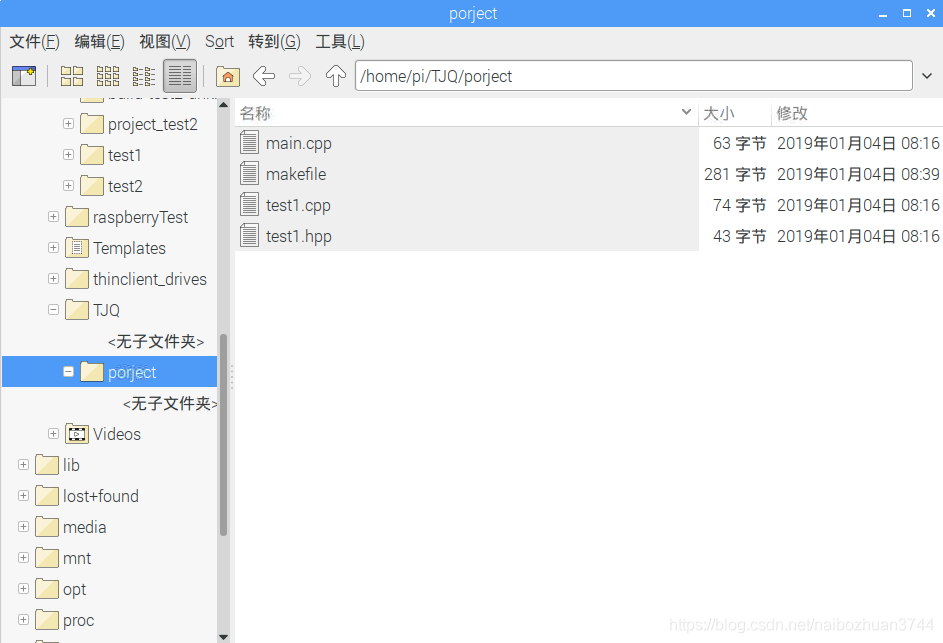Switch to thumbnail view
This screenshot has height=643, width=943.
[107, 75]
